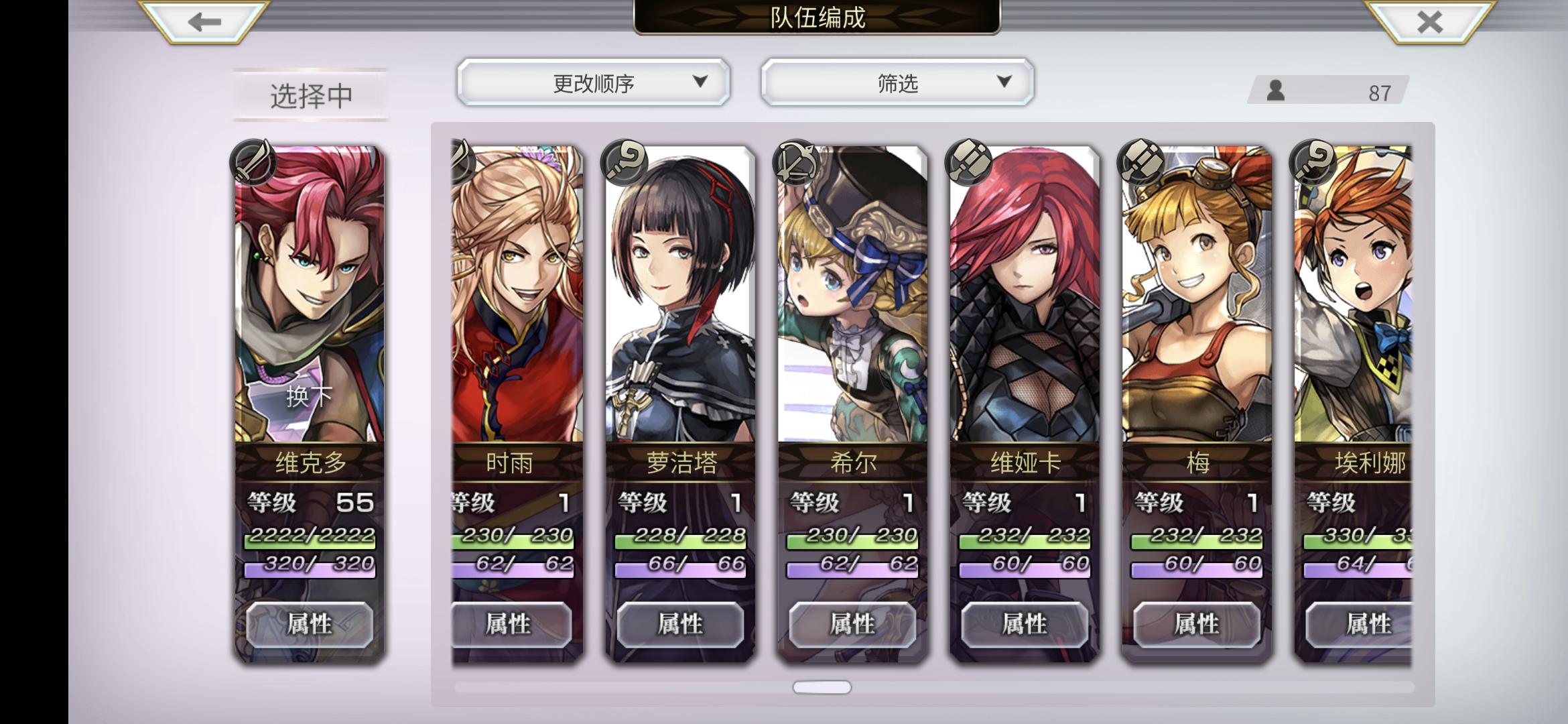Close the team formation screen

[1429, 22]
